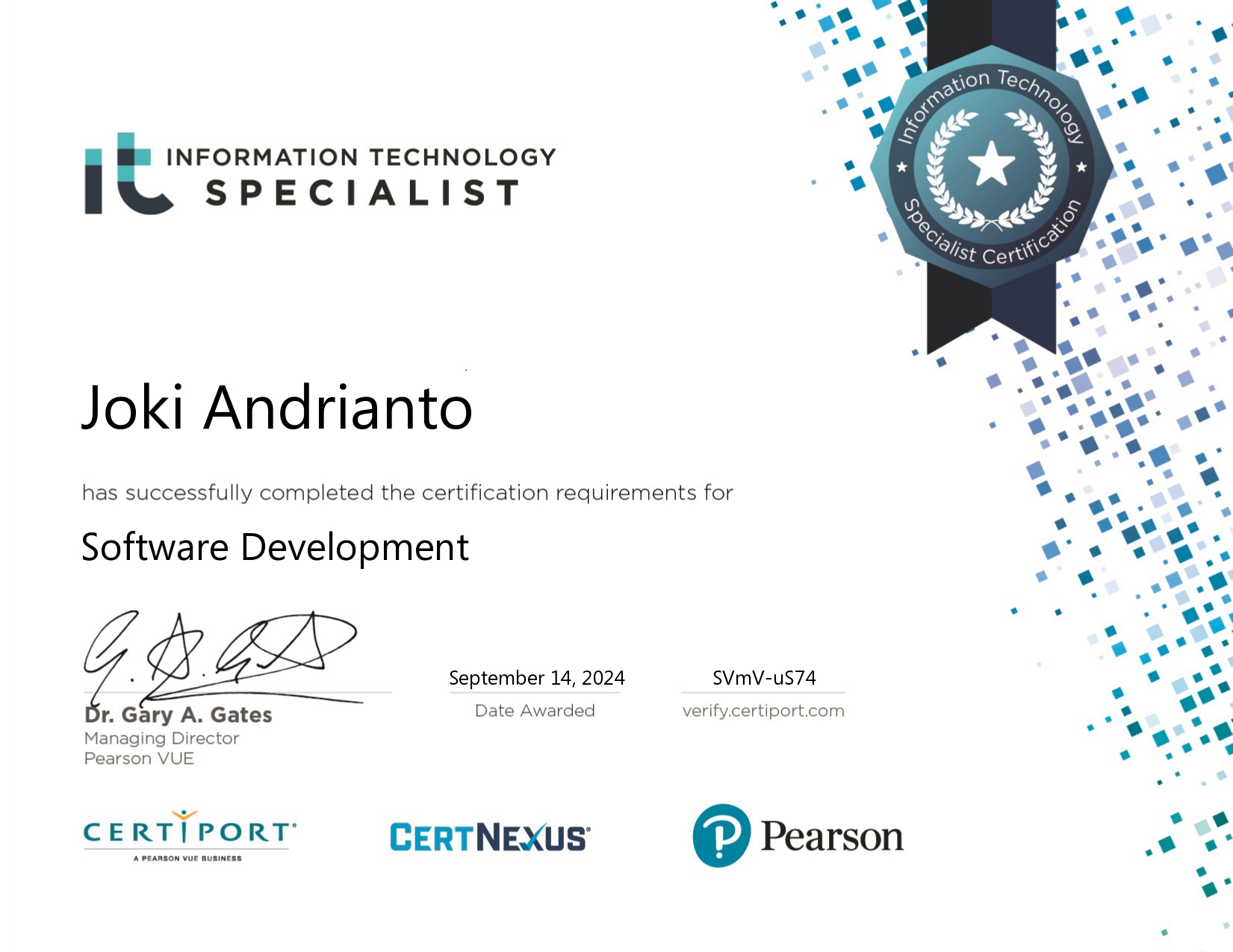Select the recipient name Joki Andrianto

pos(276,408)
